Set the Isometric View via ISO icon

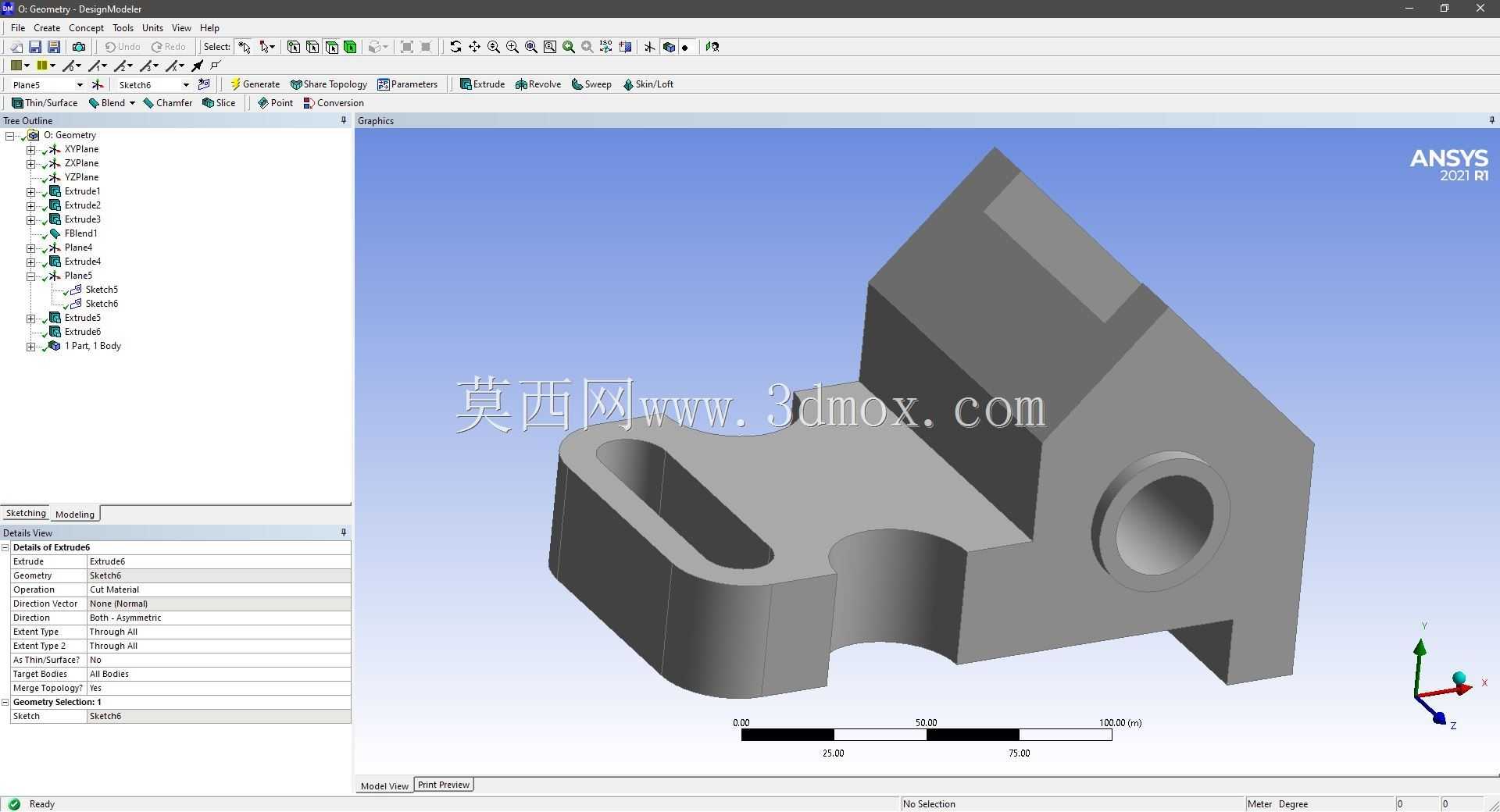(605, 47)
